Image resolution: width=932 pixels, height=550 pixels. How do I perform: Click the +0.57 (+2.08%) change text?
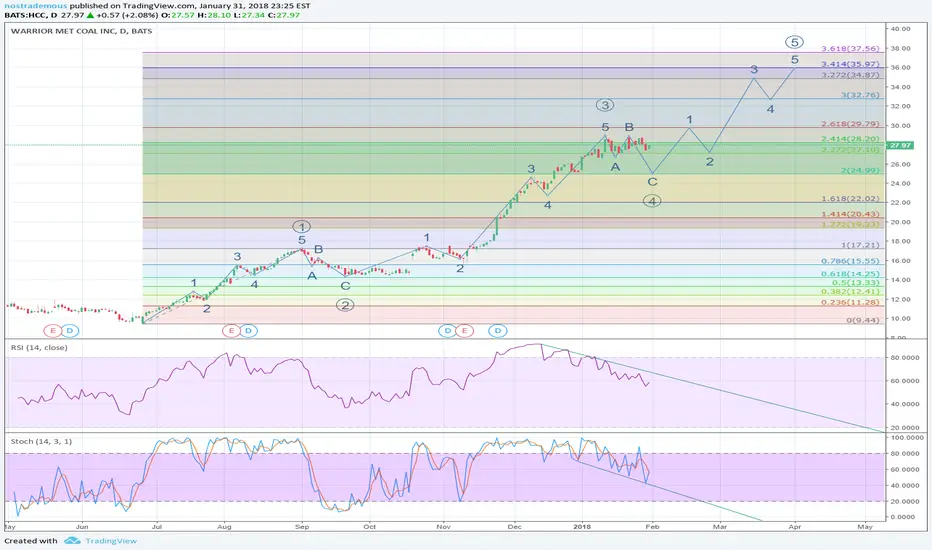point(128,15)
